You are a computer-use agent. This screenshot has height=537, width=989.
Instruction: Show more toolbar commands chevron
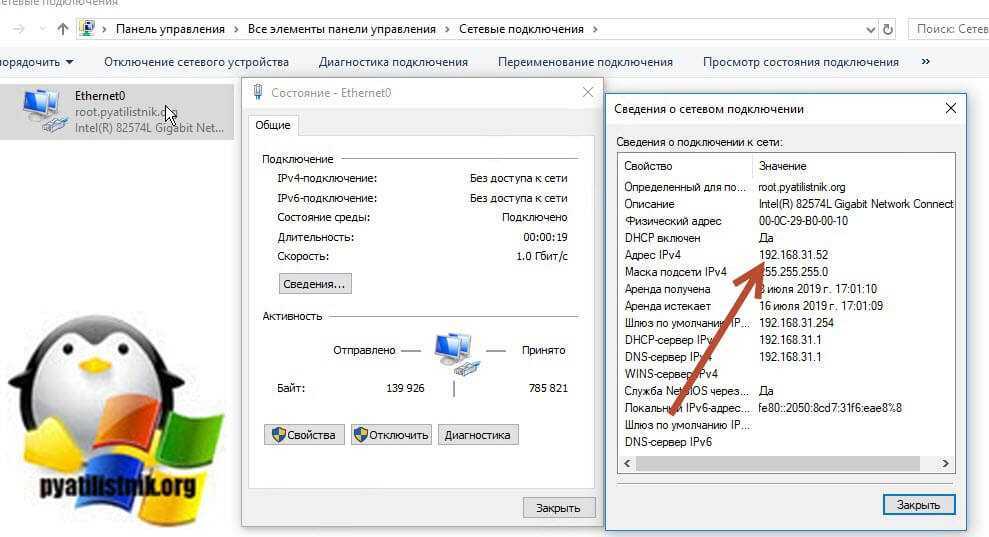click(925, 61)
